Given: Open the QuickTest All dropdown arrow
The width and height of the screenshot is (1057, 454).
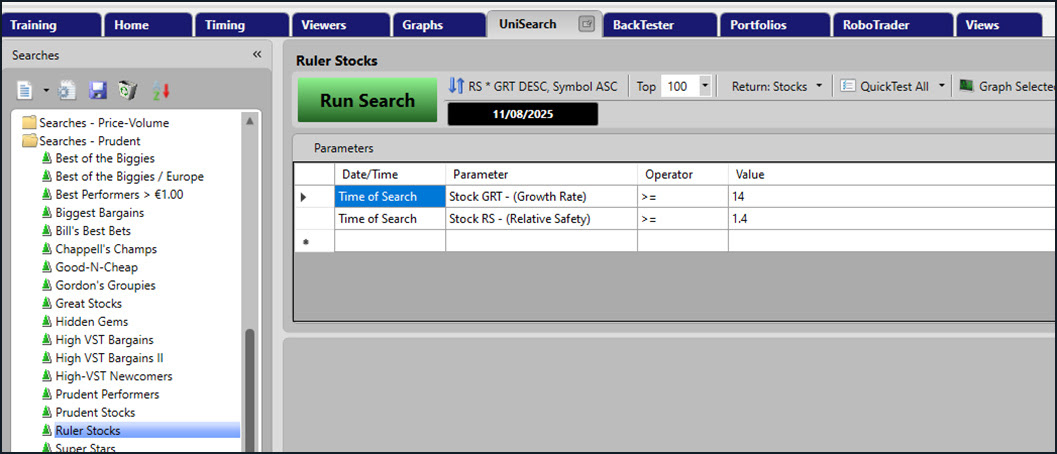Looking at the screenshot, I should (941, 87).
